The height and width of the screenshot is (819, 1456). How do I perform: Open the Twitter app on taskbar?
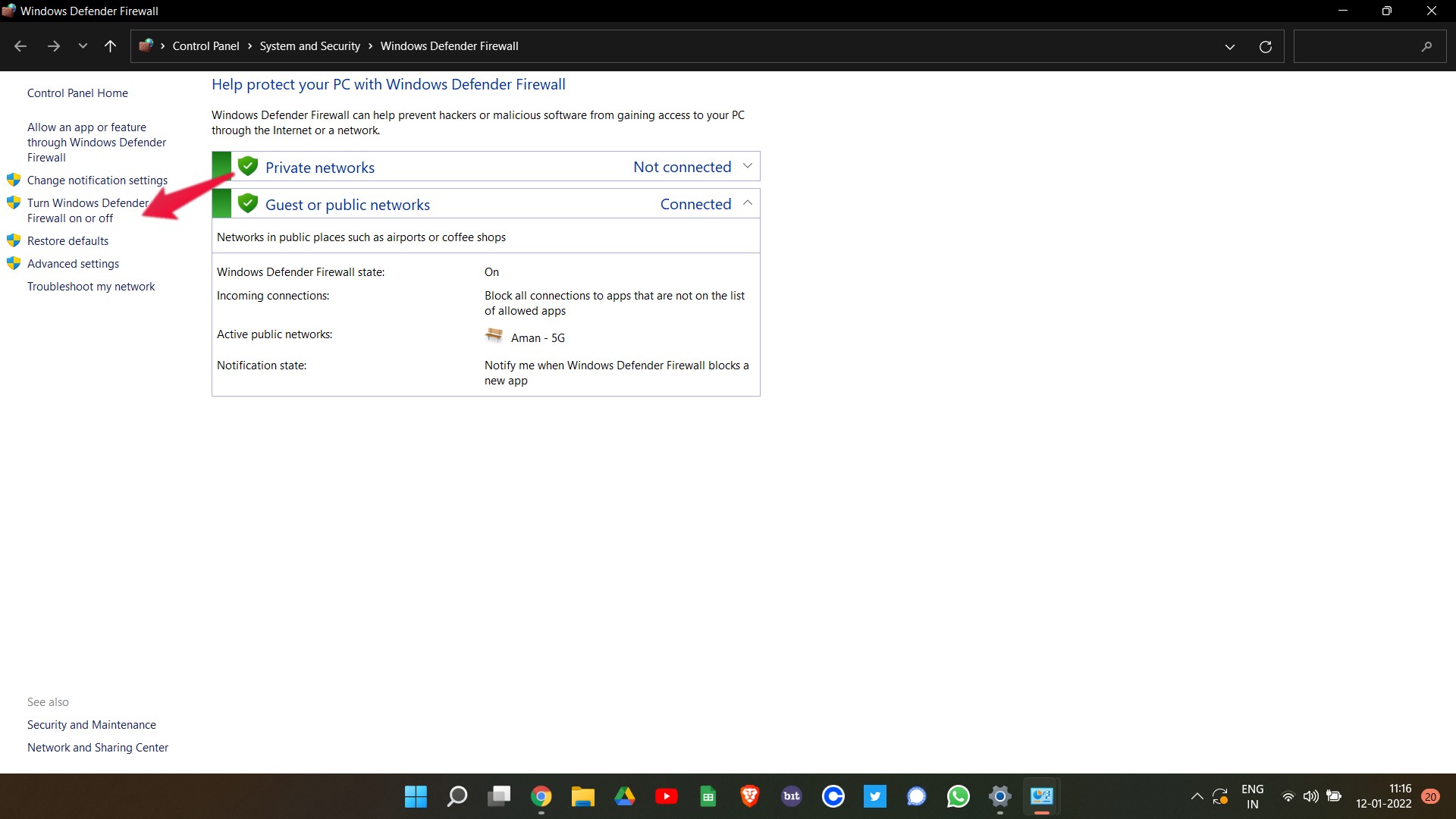pos(874,796)
